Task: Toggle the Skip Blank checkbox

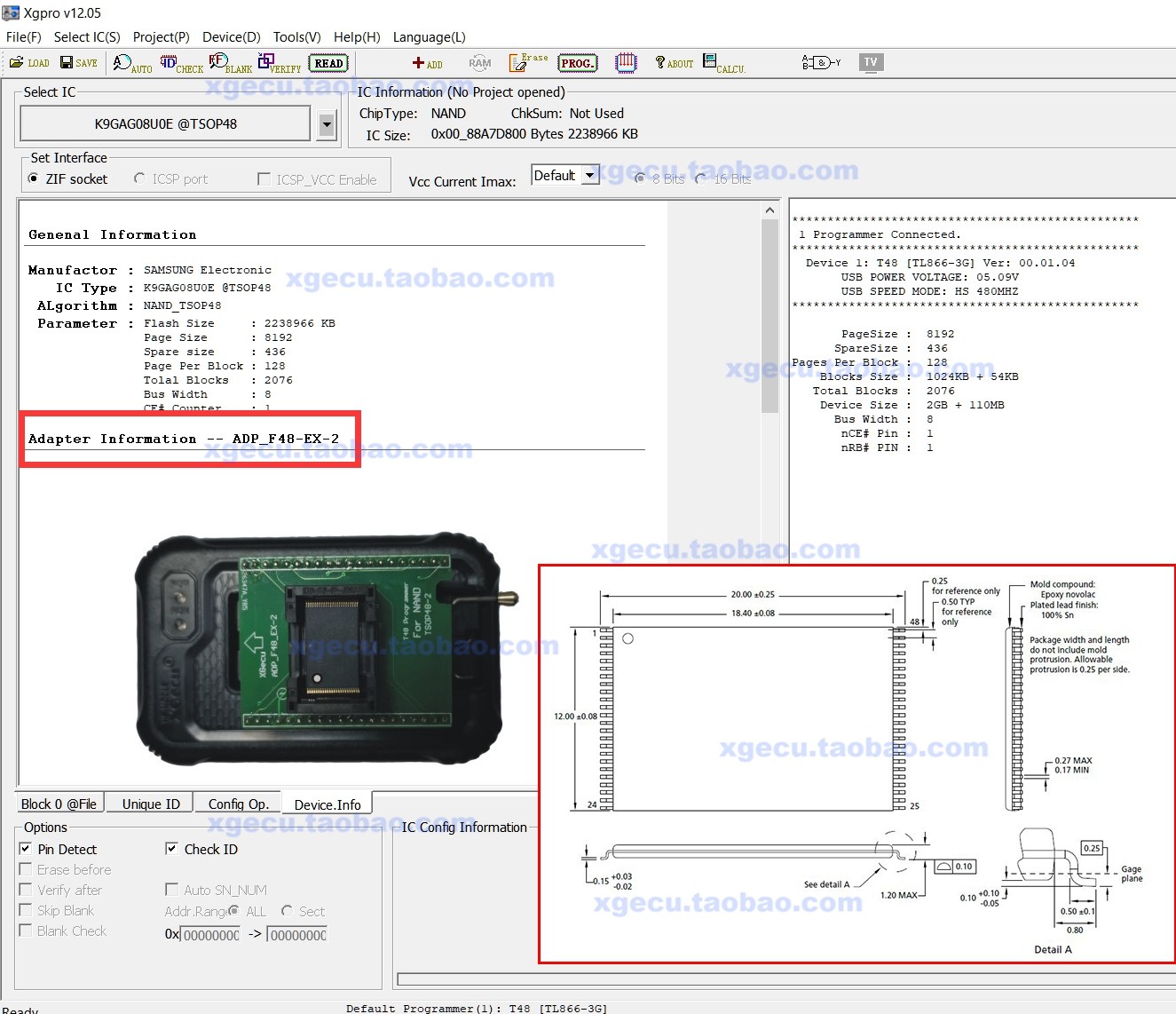Action: [x=26, y=910]
